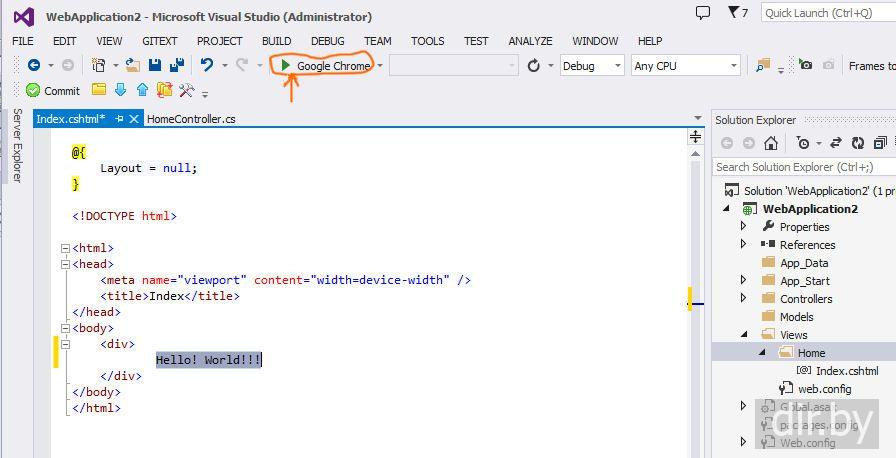
Task: Expand the Controllers folder node
Action: pyautogui.click(x=744, y=298)
